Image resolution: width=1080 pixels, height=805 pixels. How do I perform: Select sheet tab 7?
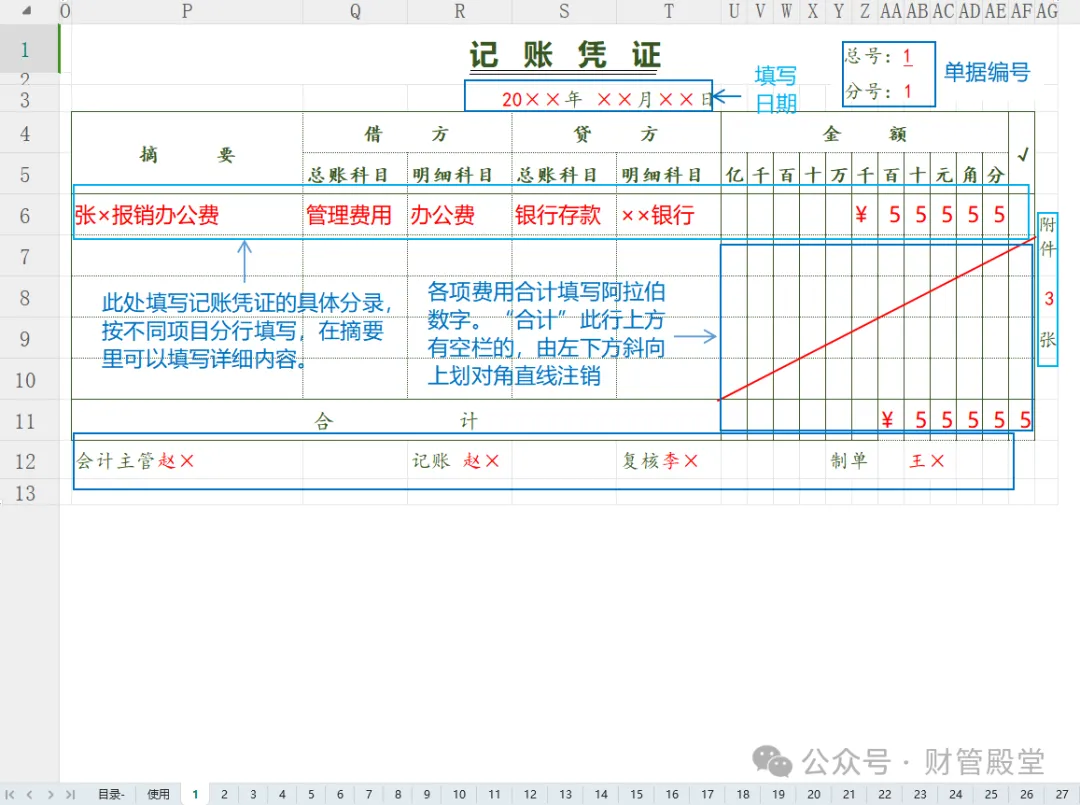point(368,794)
